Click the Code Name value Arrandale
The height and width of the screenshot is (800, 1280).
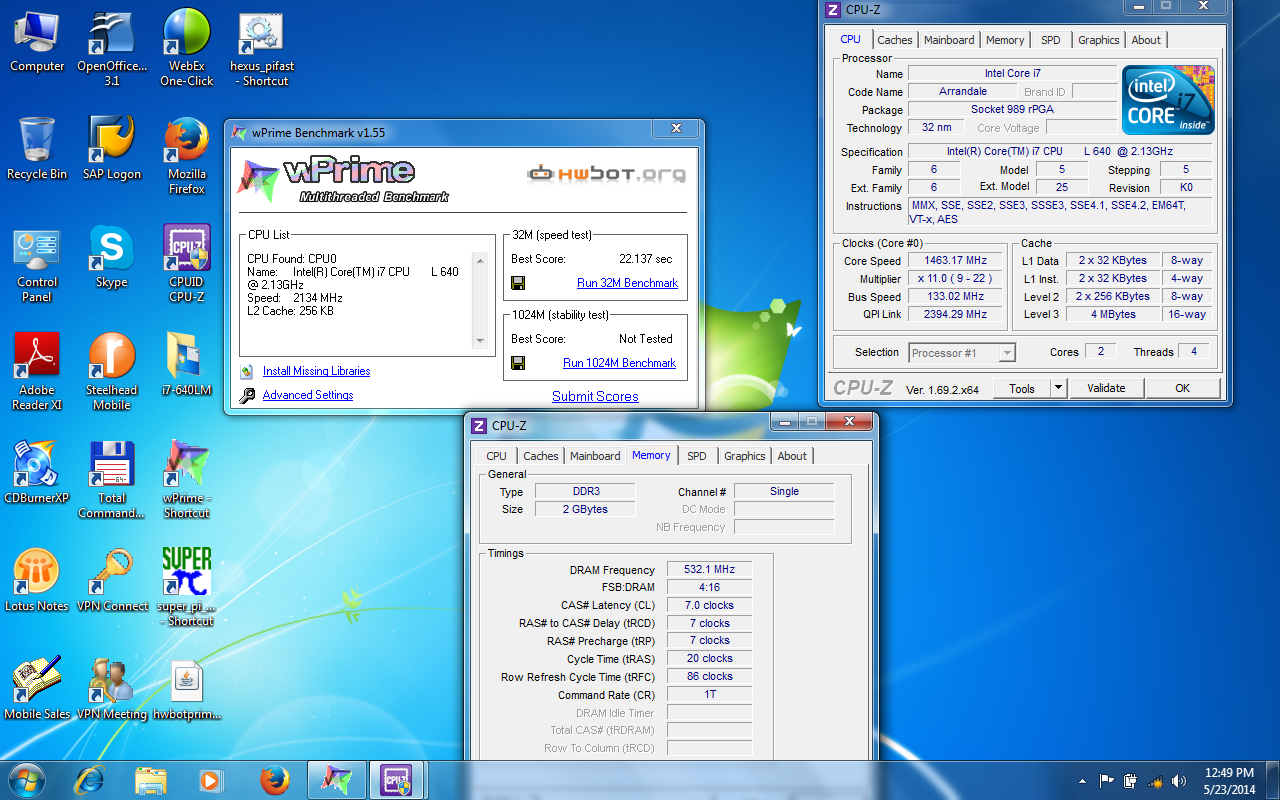[x=963, y=91]
